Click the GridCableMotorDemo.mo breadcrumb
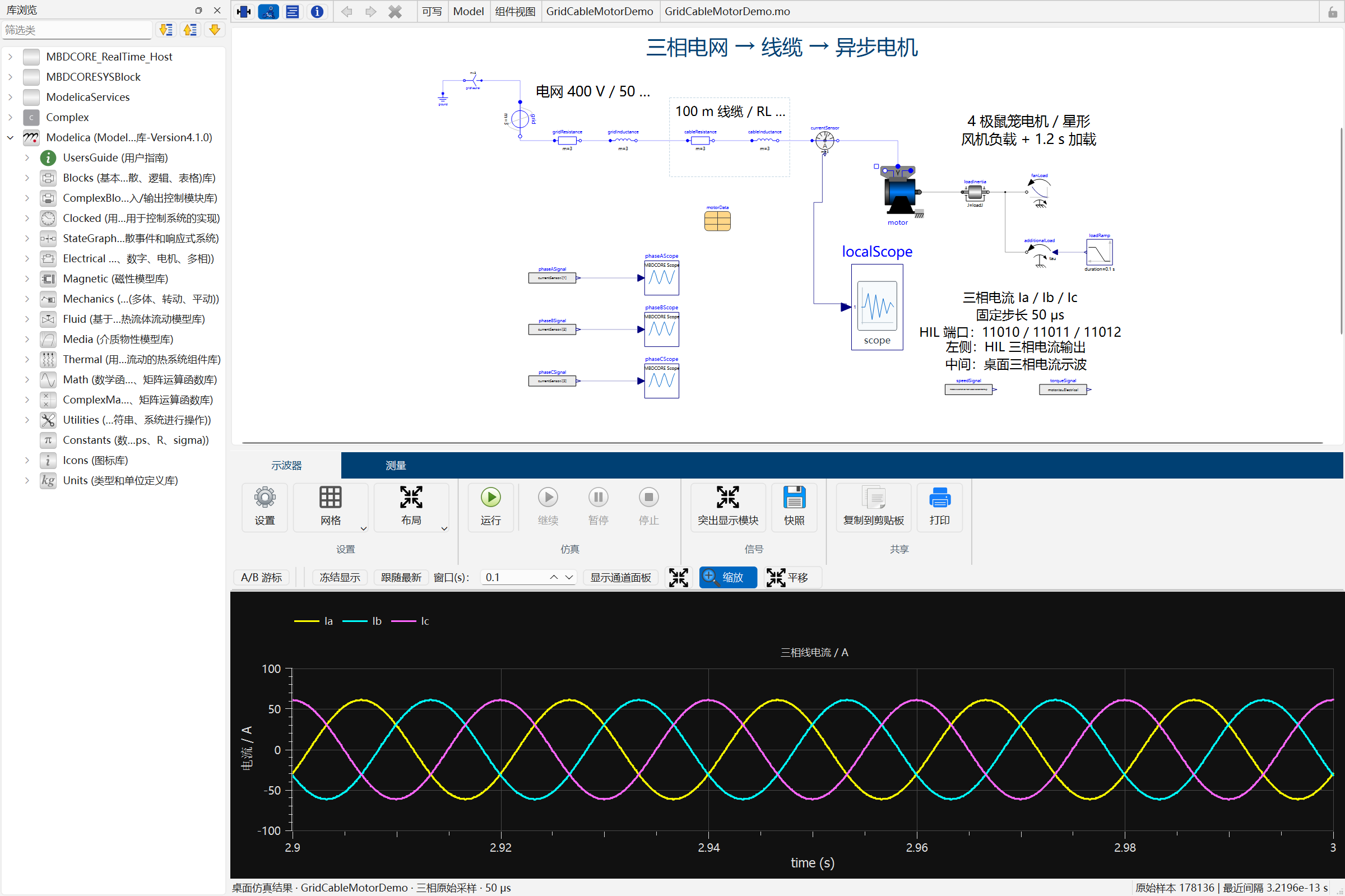The height and width of the screenshot is (896, 1345). click(x=727, y=11)
